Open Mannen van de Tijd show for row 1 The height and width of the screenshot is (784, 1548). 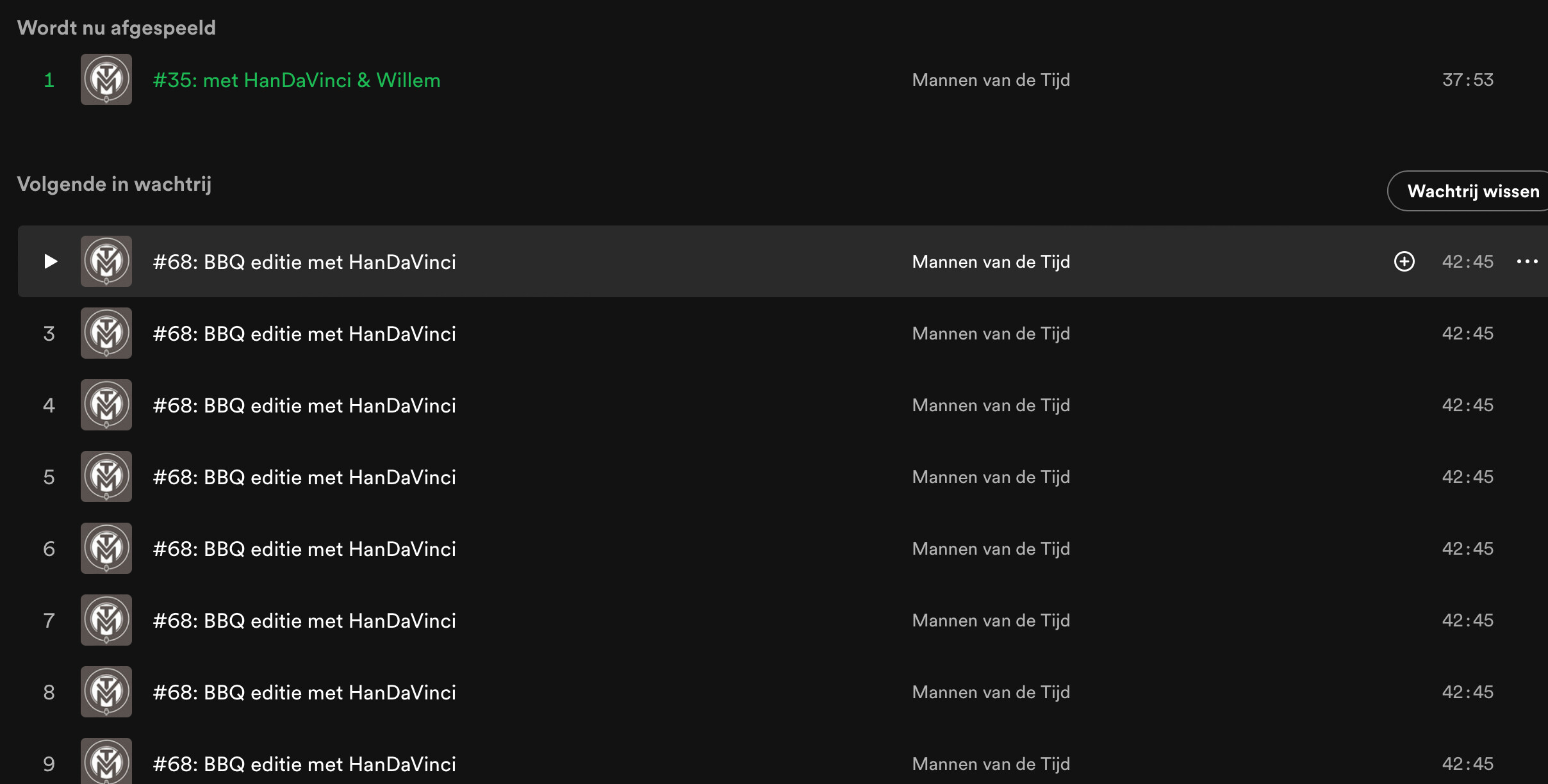991,80
